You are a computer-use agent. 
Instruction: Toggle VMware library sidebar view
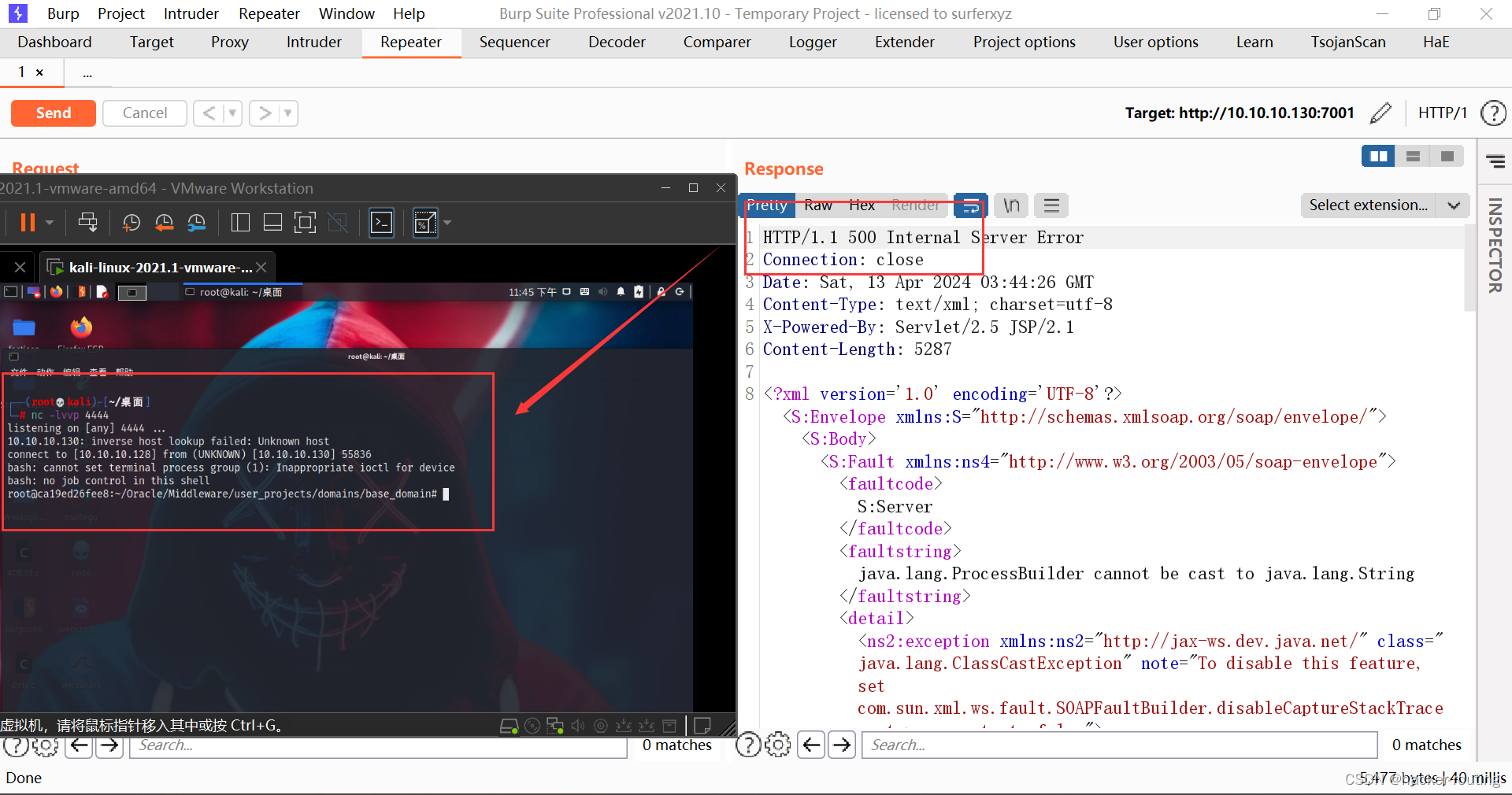click(x=240, y=224)
